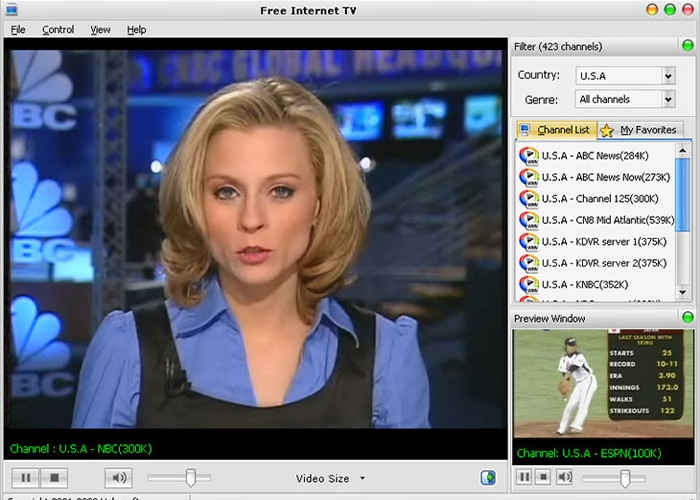The image size is (700, 500).
Task: Click the channel list scrollbar thumb
Action: click(x=683, y=195)
